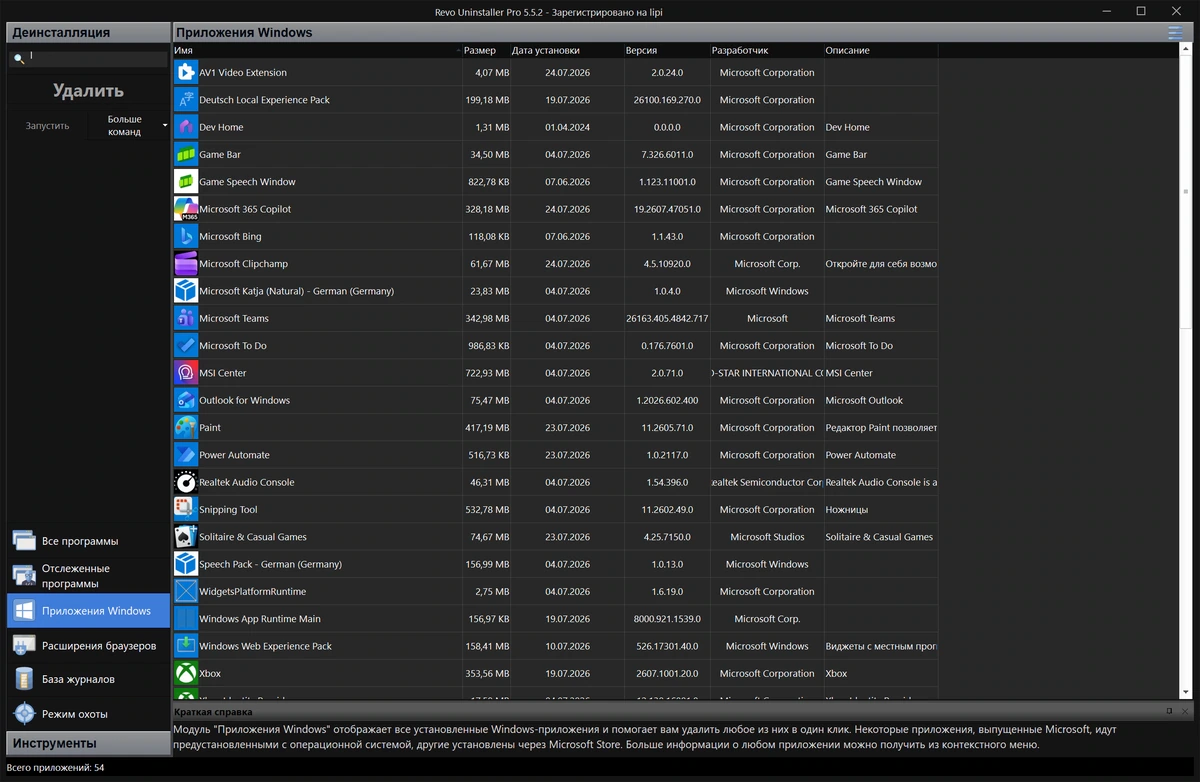
Task: Click the Outlook for Windows icon
Action: click(186, 400)
